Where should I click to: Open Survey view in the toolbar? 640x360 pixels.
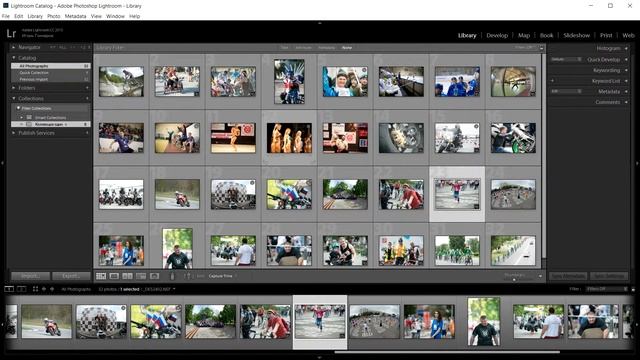[141, 276]
